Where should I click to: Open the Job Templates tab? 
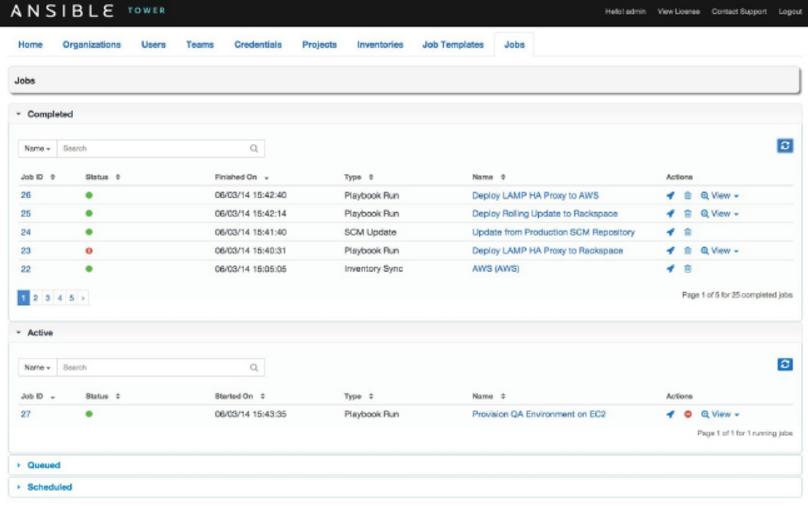[x=453, y=45]
